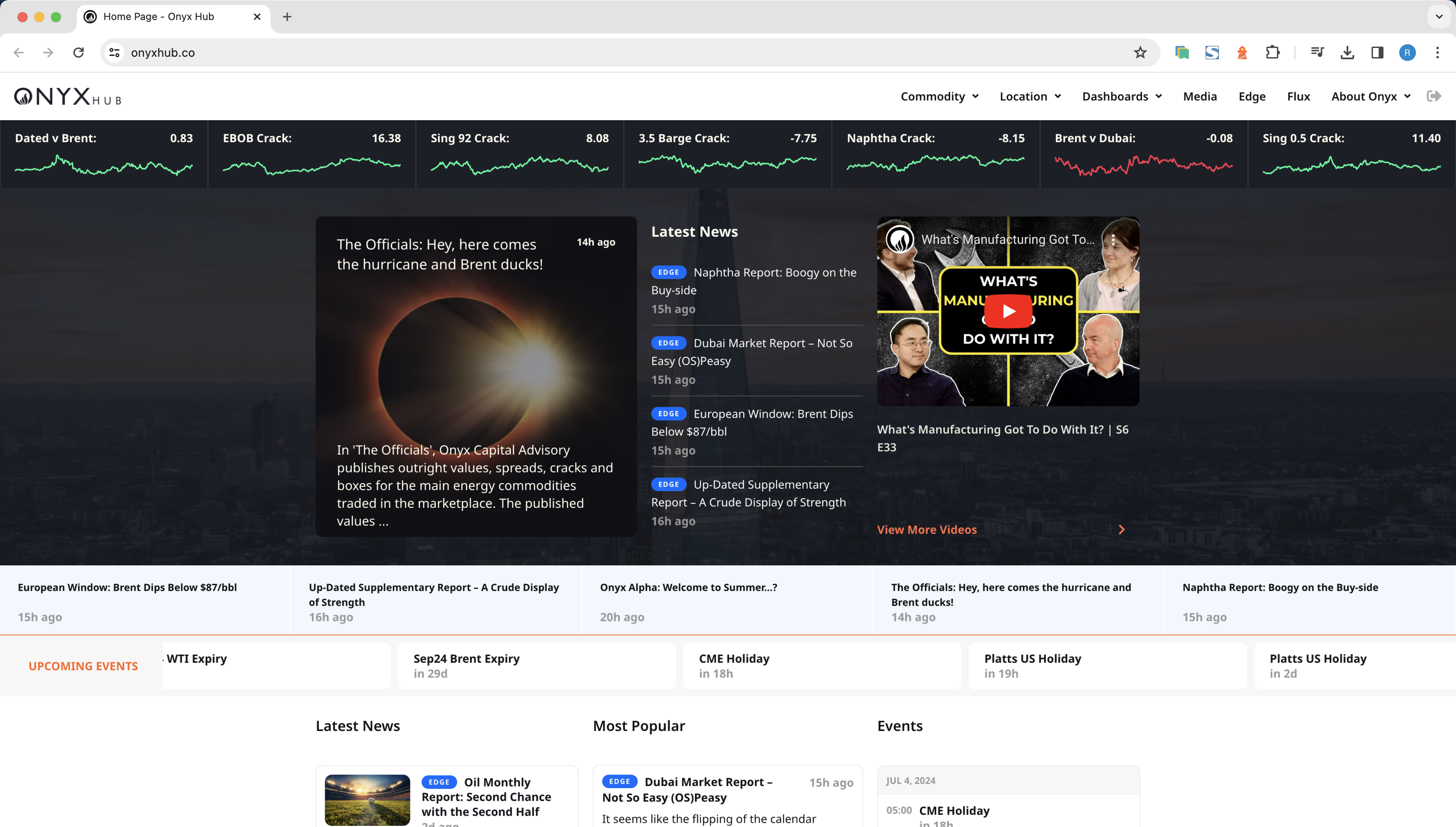Bookmark this page with star icon
The image size is (1456, 827).
click(1140, 52)
